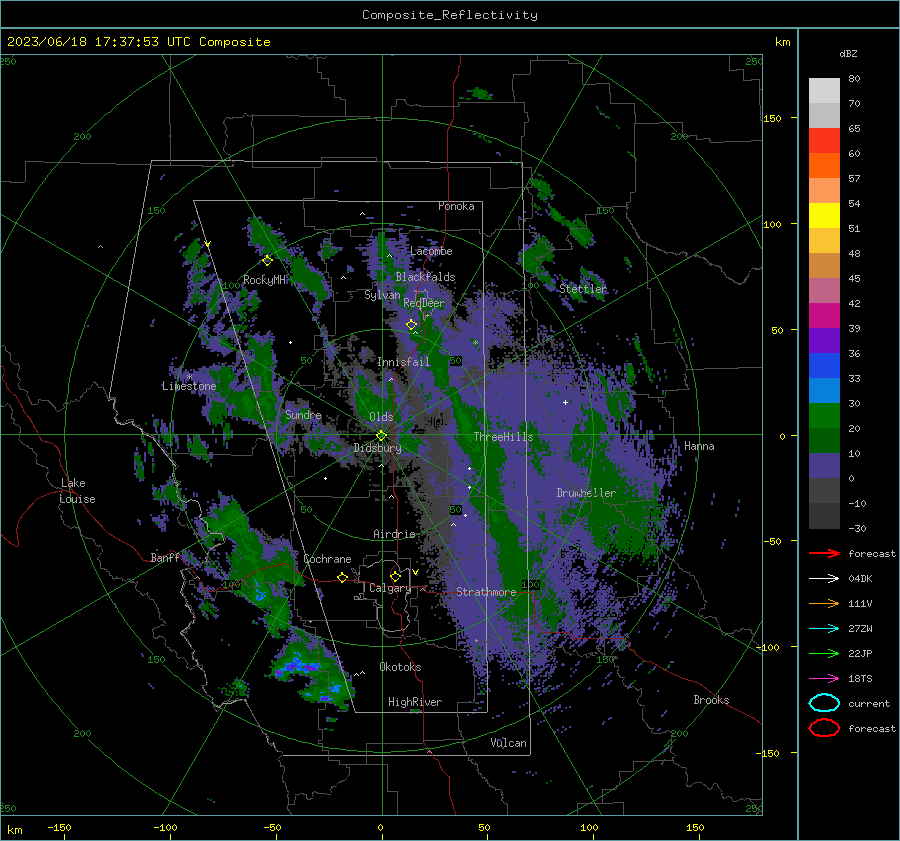Select the Vulcan label

(x=509, y=743)
